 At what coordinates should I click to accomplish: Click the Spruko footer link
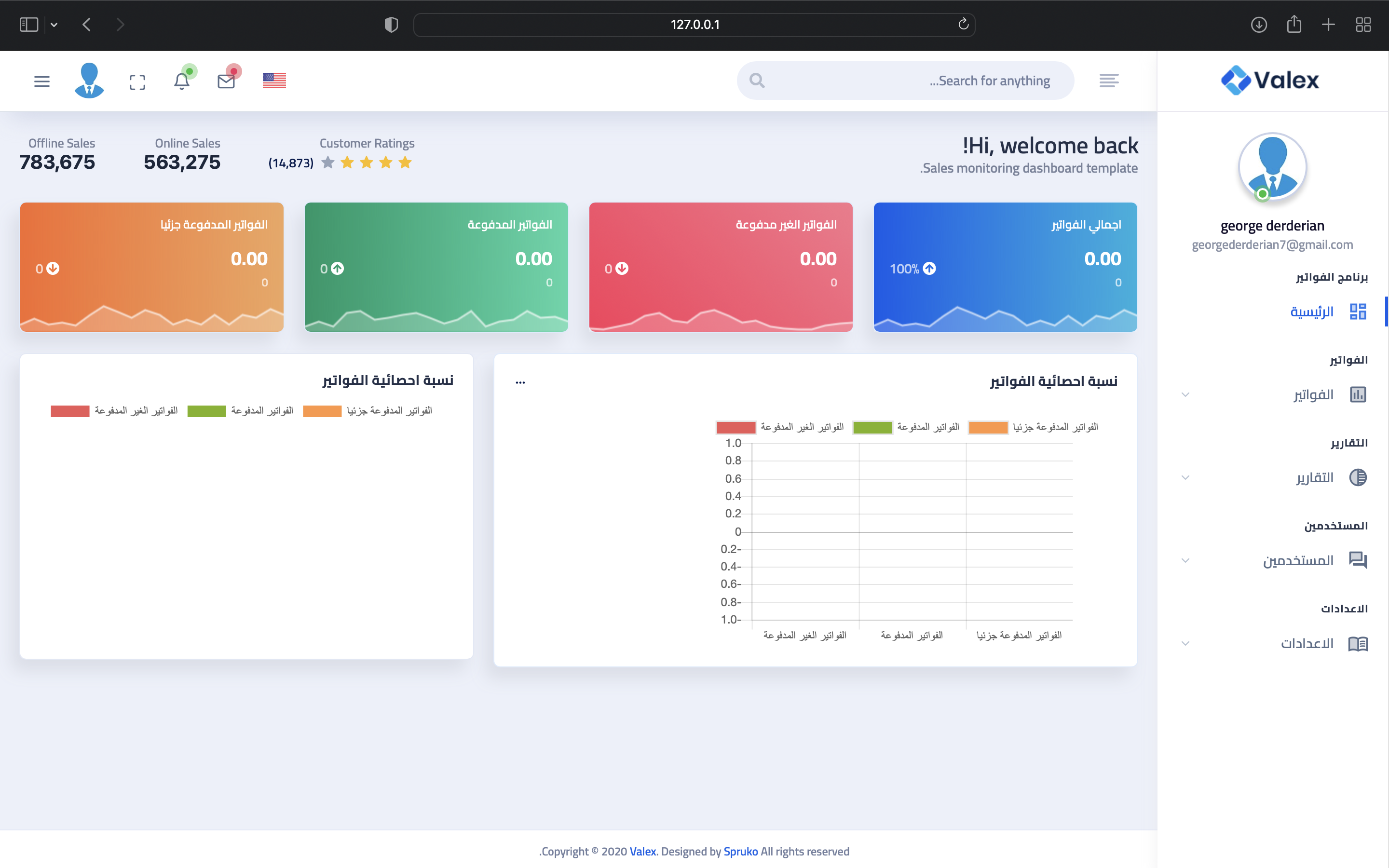(x=740, y=851)
